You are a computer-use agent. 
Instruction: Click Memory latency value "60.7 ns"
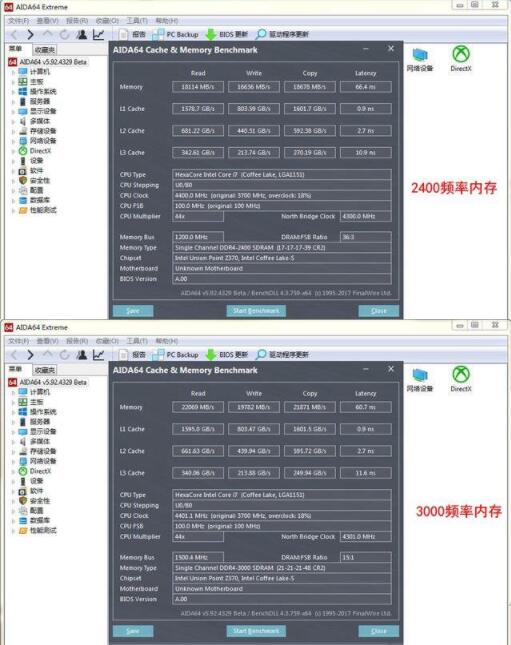365,407
